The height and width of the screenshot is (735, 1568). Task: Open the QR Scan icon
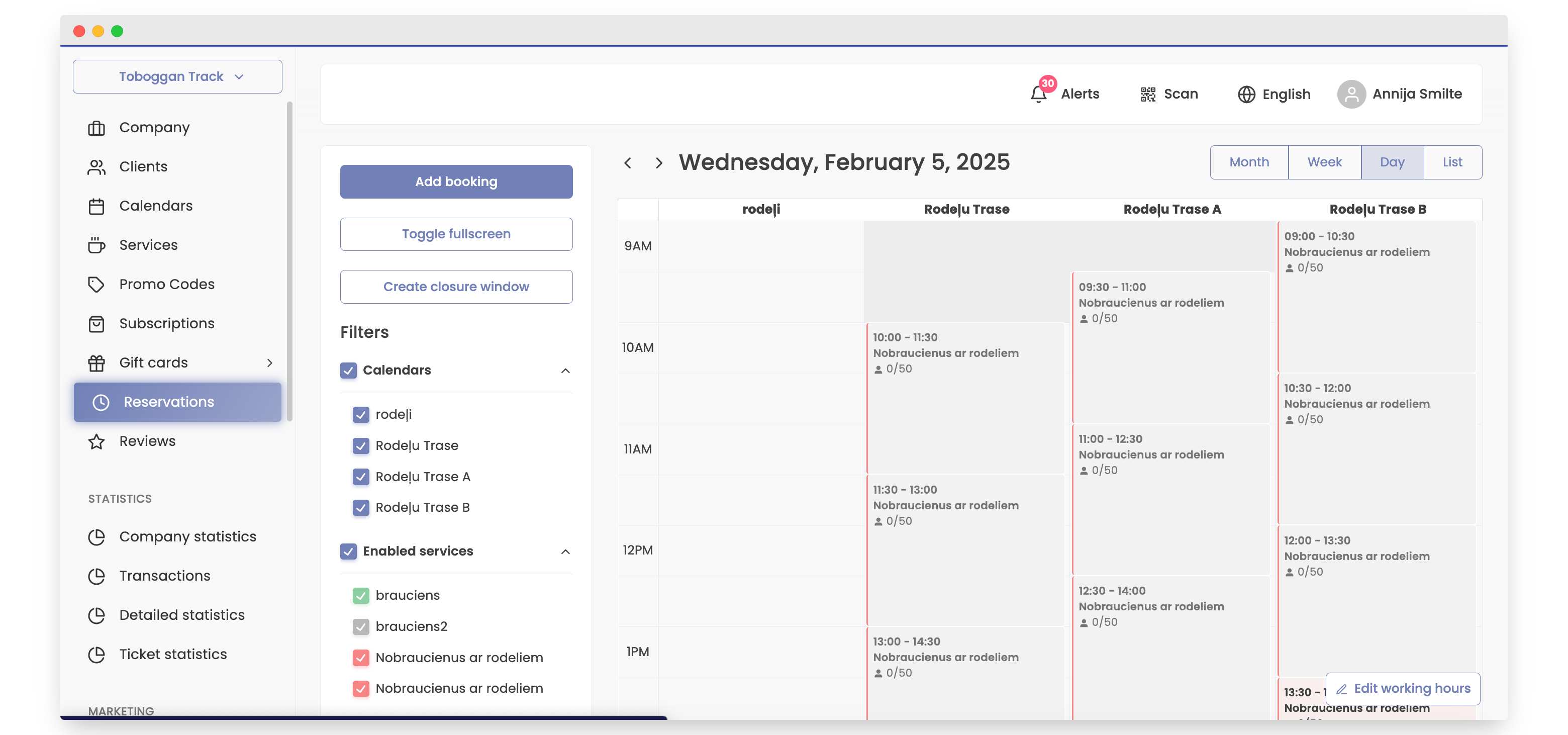[x=1147, y=94]
